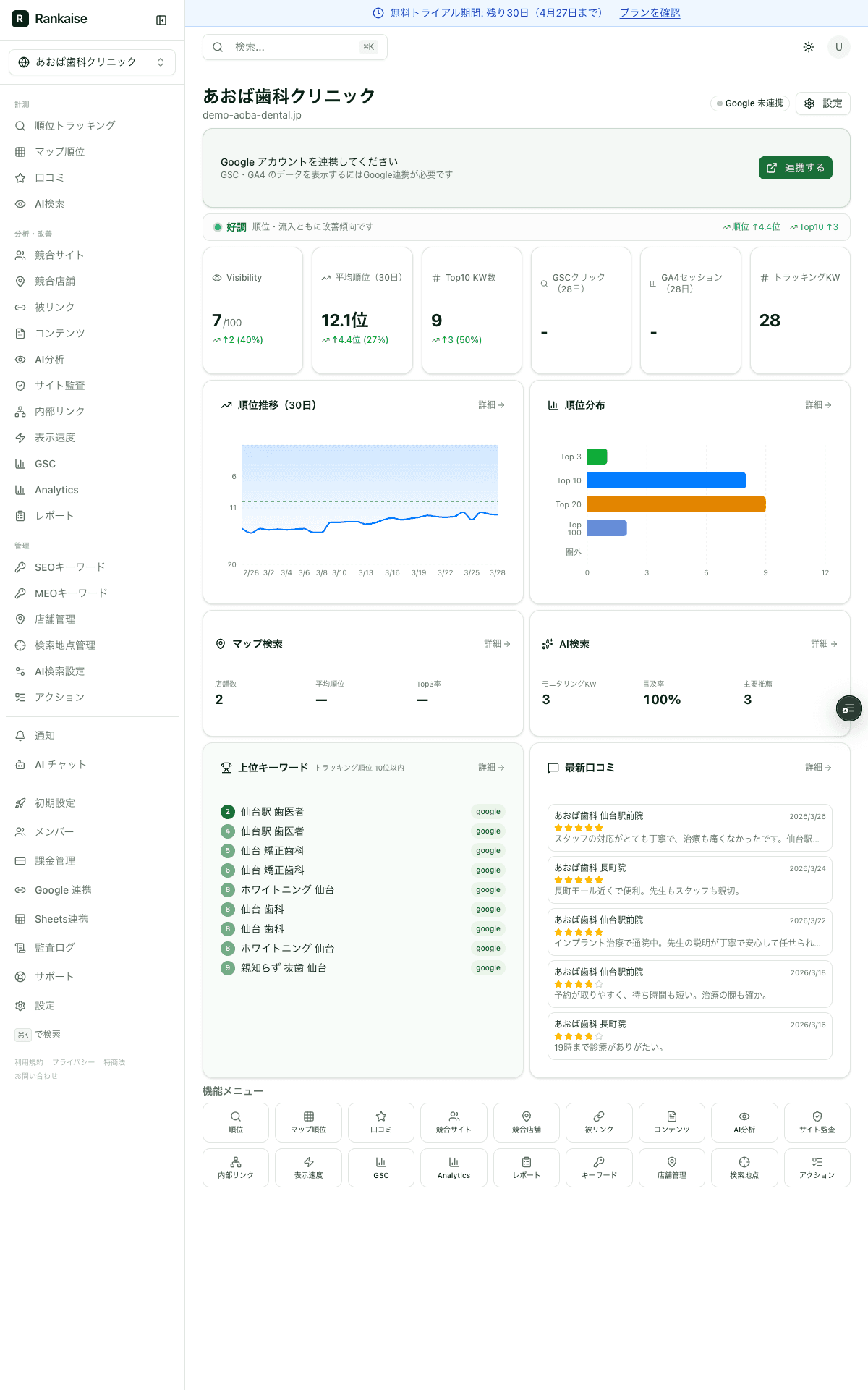The height and width of the screenshot is (1390, 868).
Task: Open Sheets連携 in the sidebar
Action: click(x=92, y=919)
